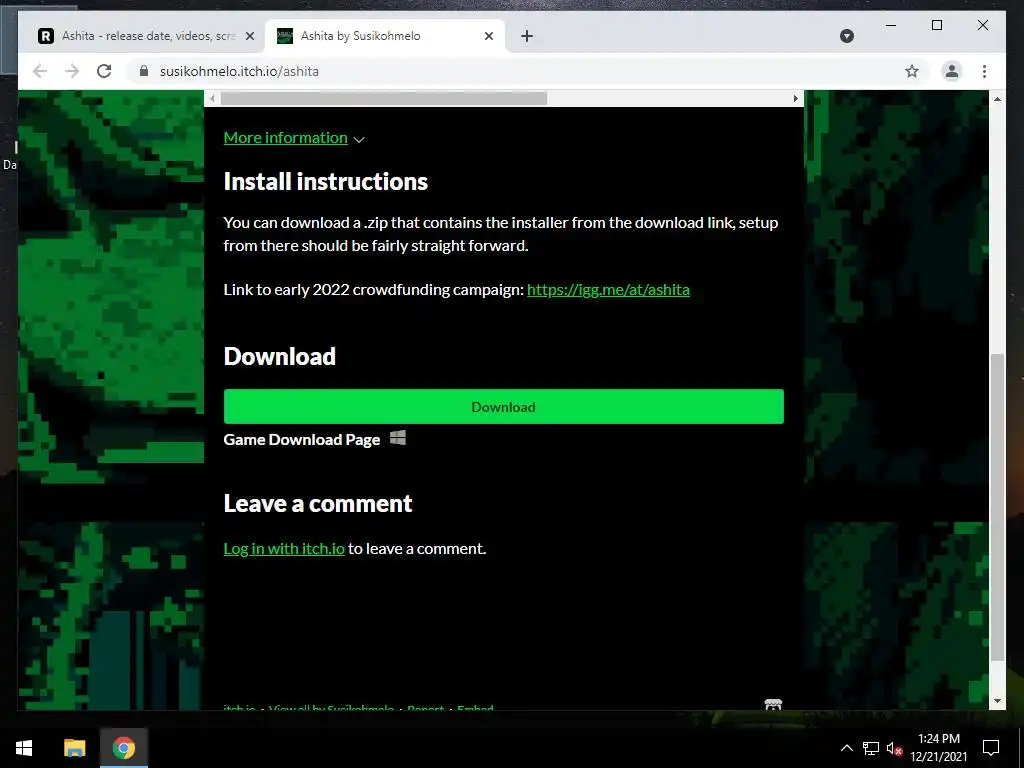Bookmark this page with the star icon

(x=912, y=71)
